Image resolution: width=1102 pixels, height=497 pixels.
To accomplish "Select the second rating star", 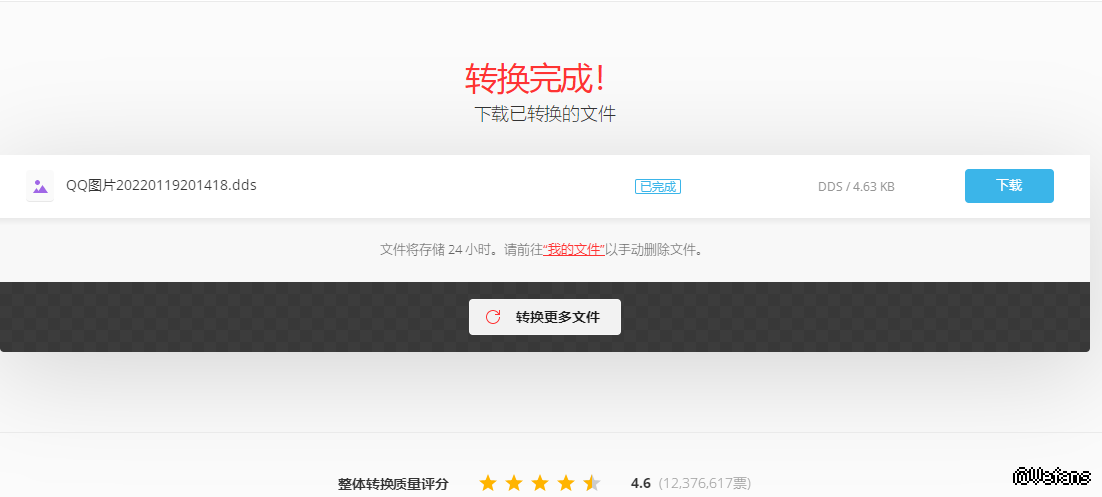I will click(x=514, y=483).
